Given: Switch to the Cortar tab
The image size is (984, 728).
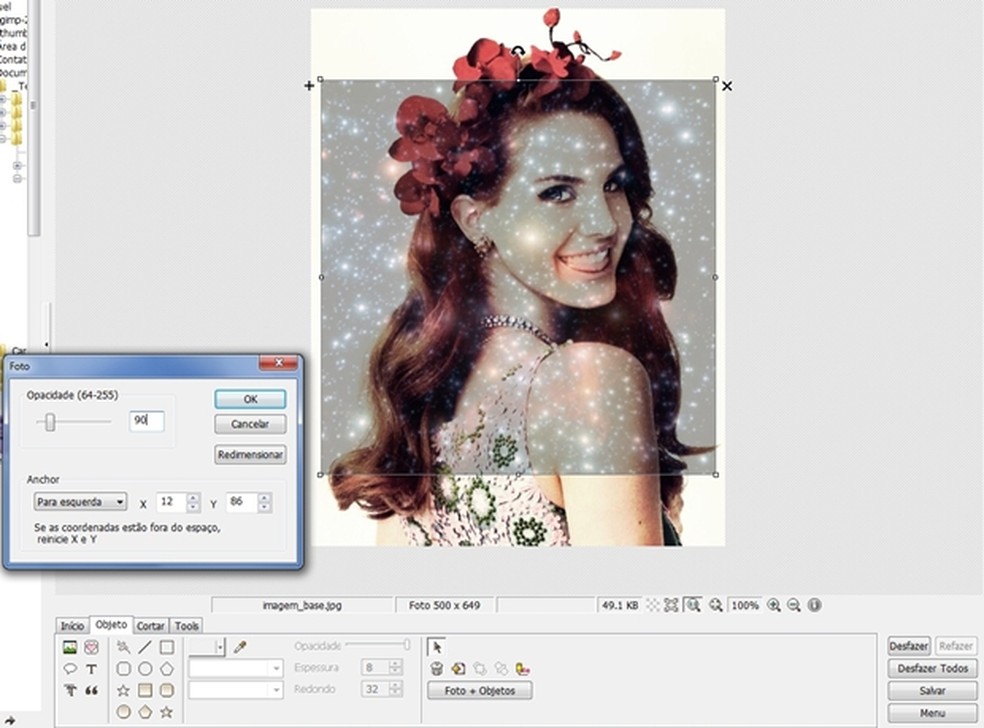Looking at the screenshot, I should [x=151, y=625].
